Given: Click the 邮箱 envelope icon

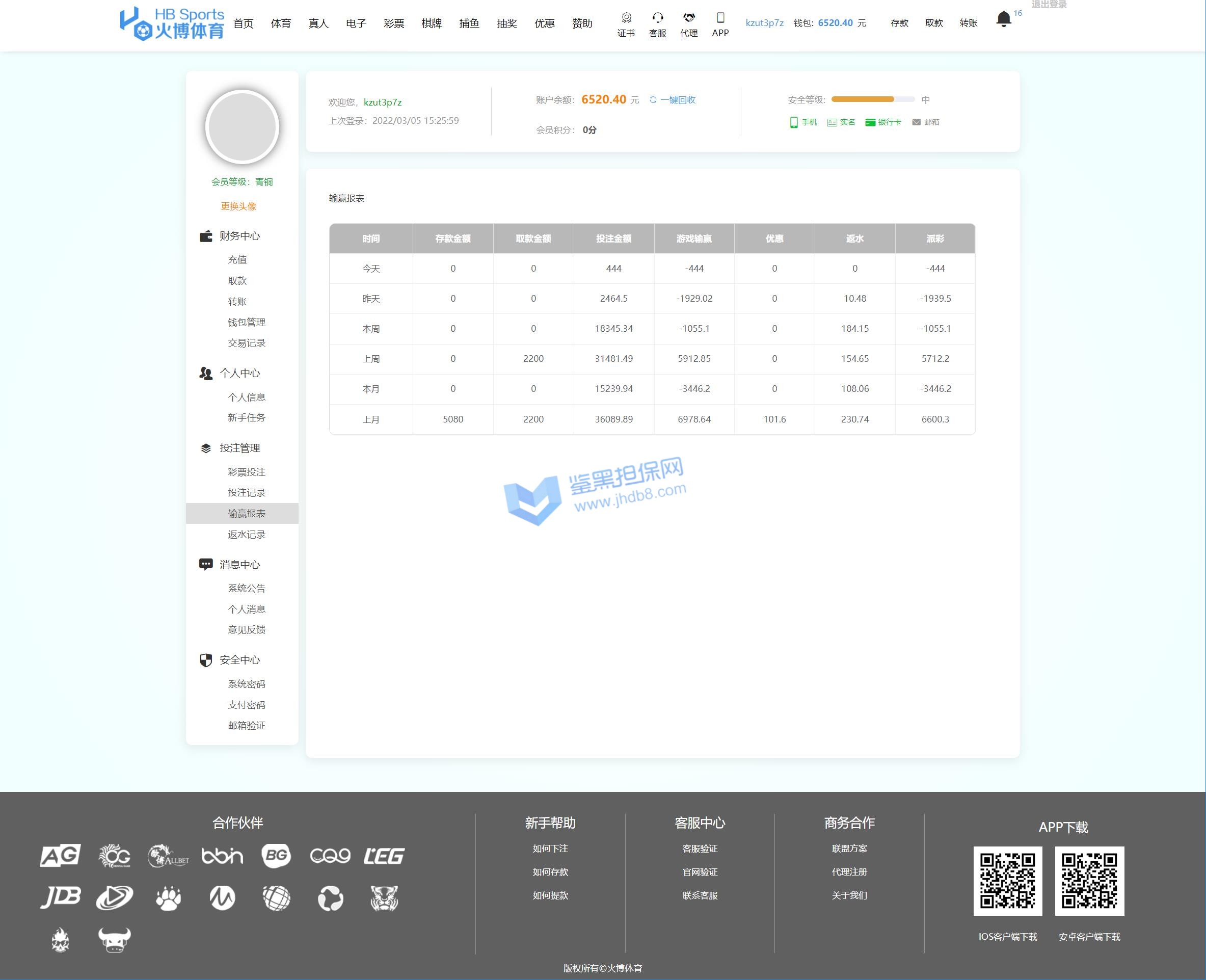Looking at the screenshot, I should coord(916,122).
